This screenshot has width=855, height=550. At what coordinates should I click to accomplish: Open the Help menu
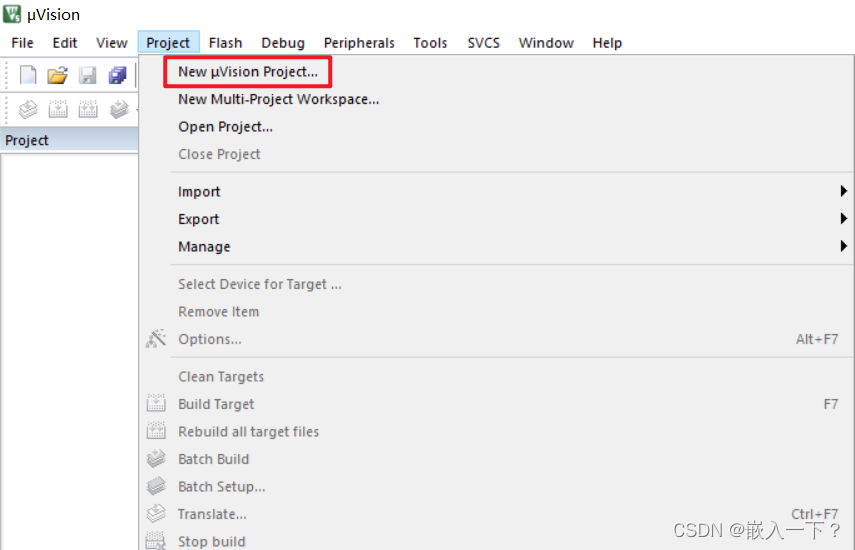[607, 43]
